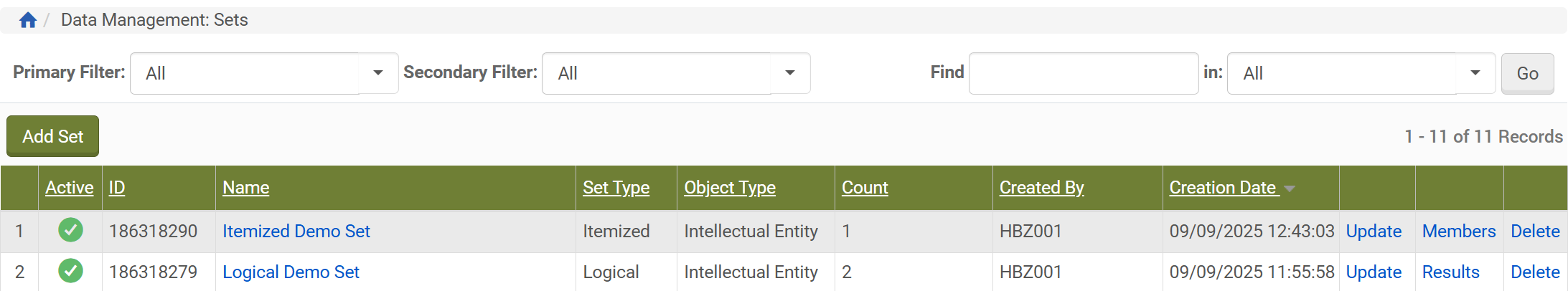Click Update for Logical Demo Set

point(1373,272)
